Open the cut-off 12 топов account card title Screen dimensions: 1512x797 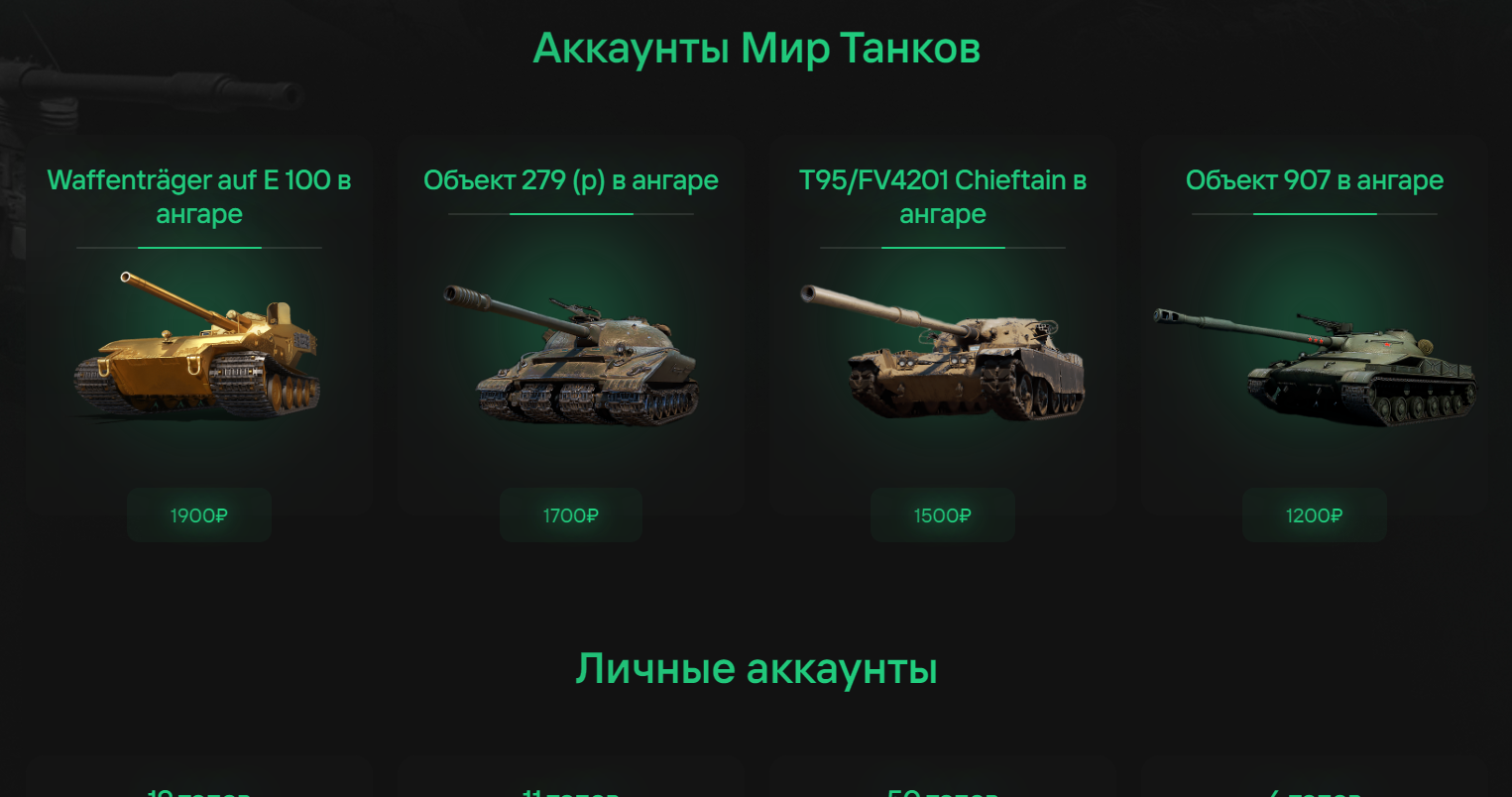(199, 792)
